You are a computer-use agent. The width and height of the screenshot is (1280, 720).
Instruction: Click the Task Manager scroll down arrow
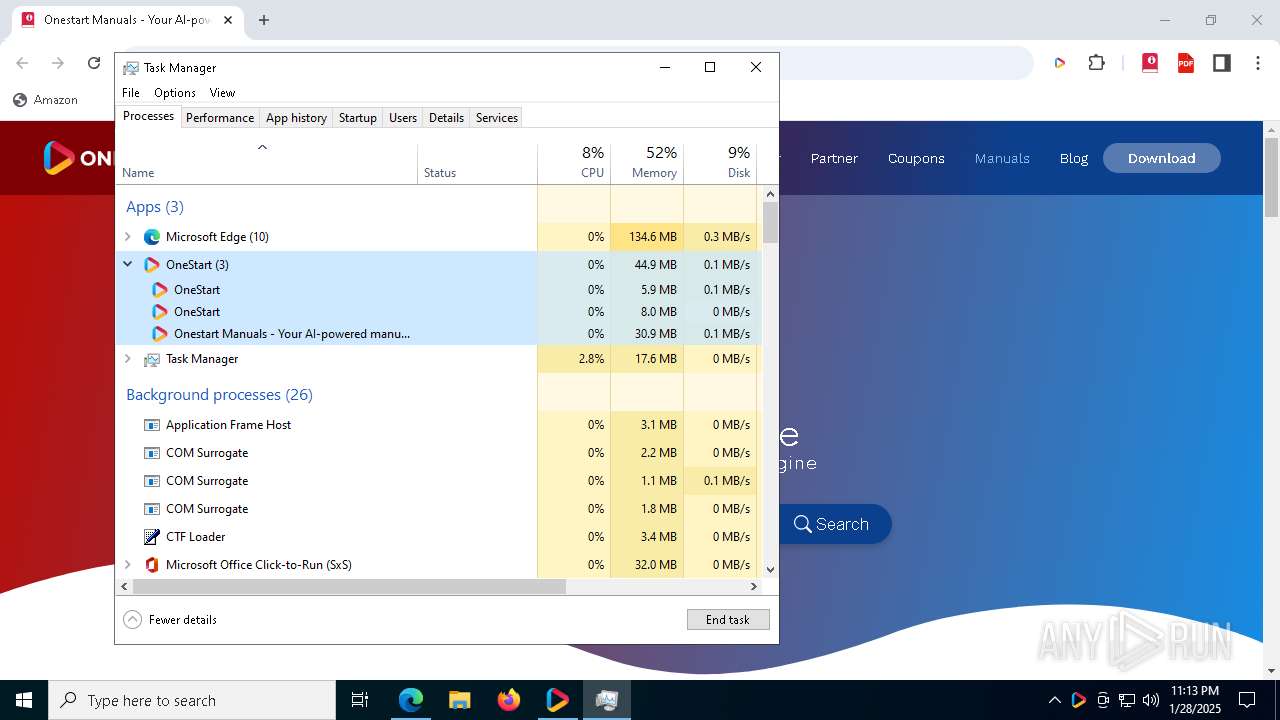tap(770, 570)
